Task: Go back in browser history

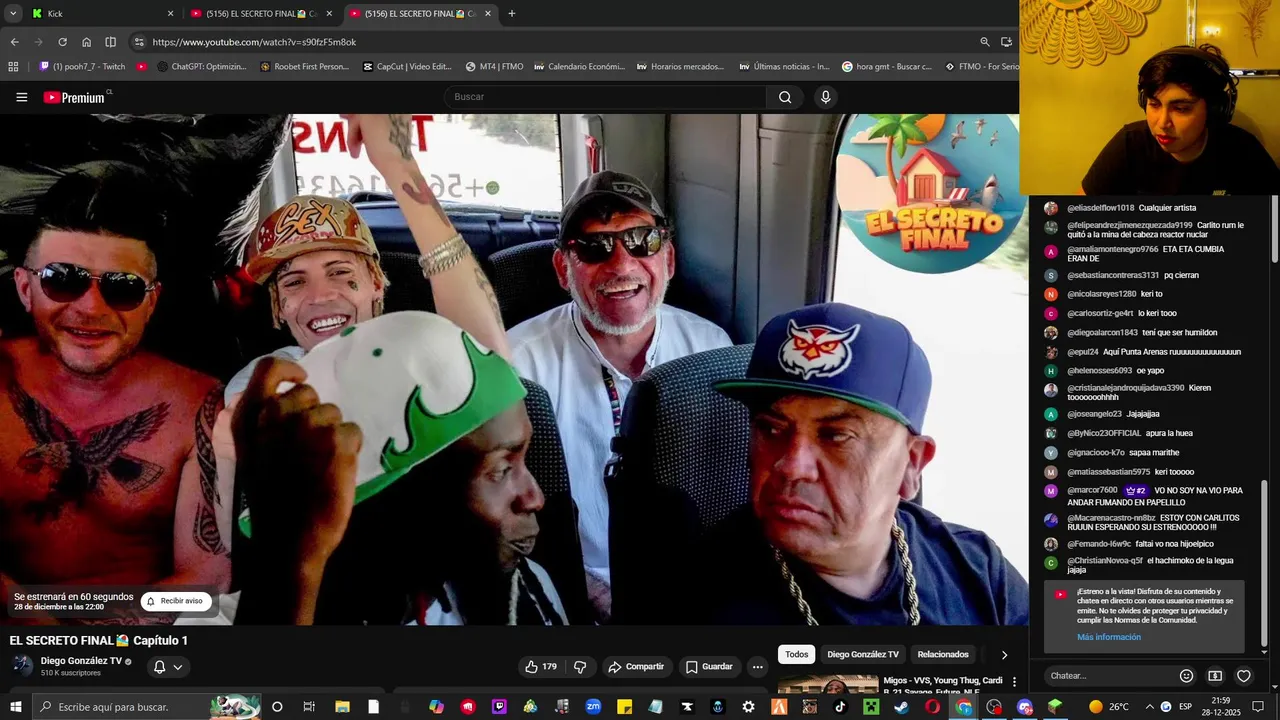Action: point(14,42)
